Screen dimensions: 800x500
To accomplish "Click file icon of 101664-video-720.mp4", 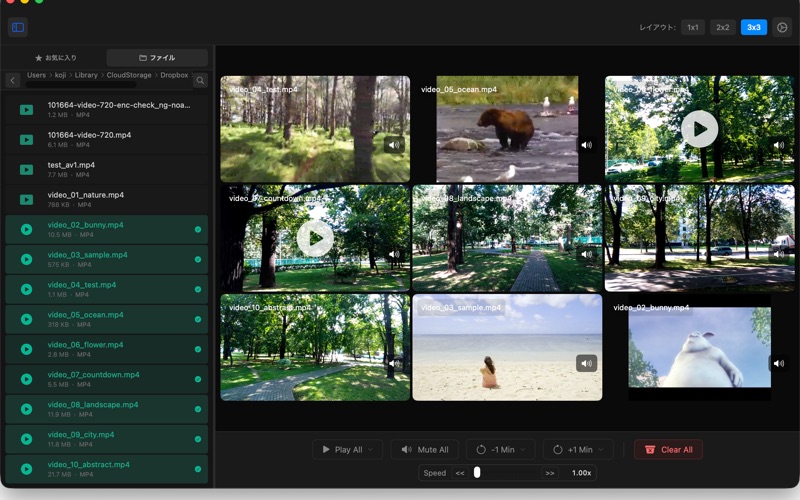I will pos(27,140).
